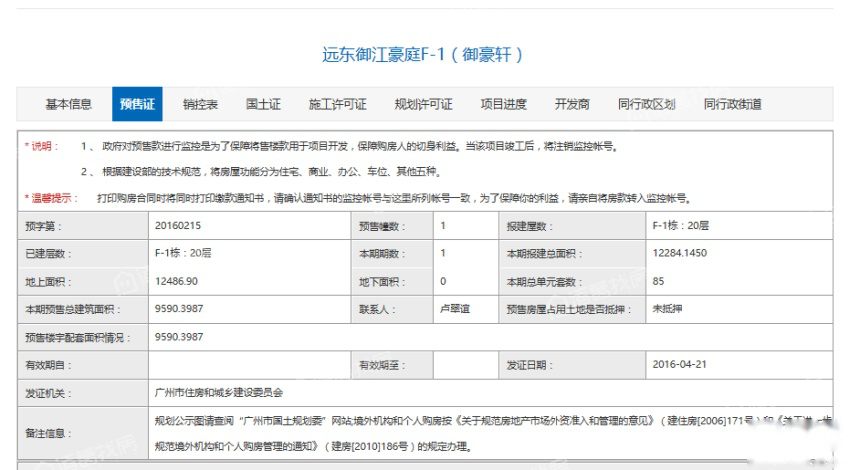Show the 项目进度 tab

tap(503, 104)
